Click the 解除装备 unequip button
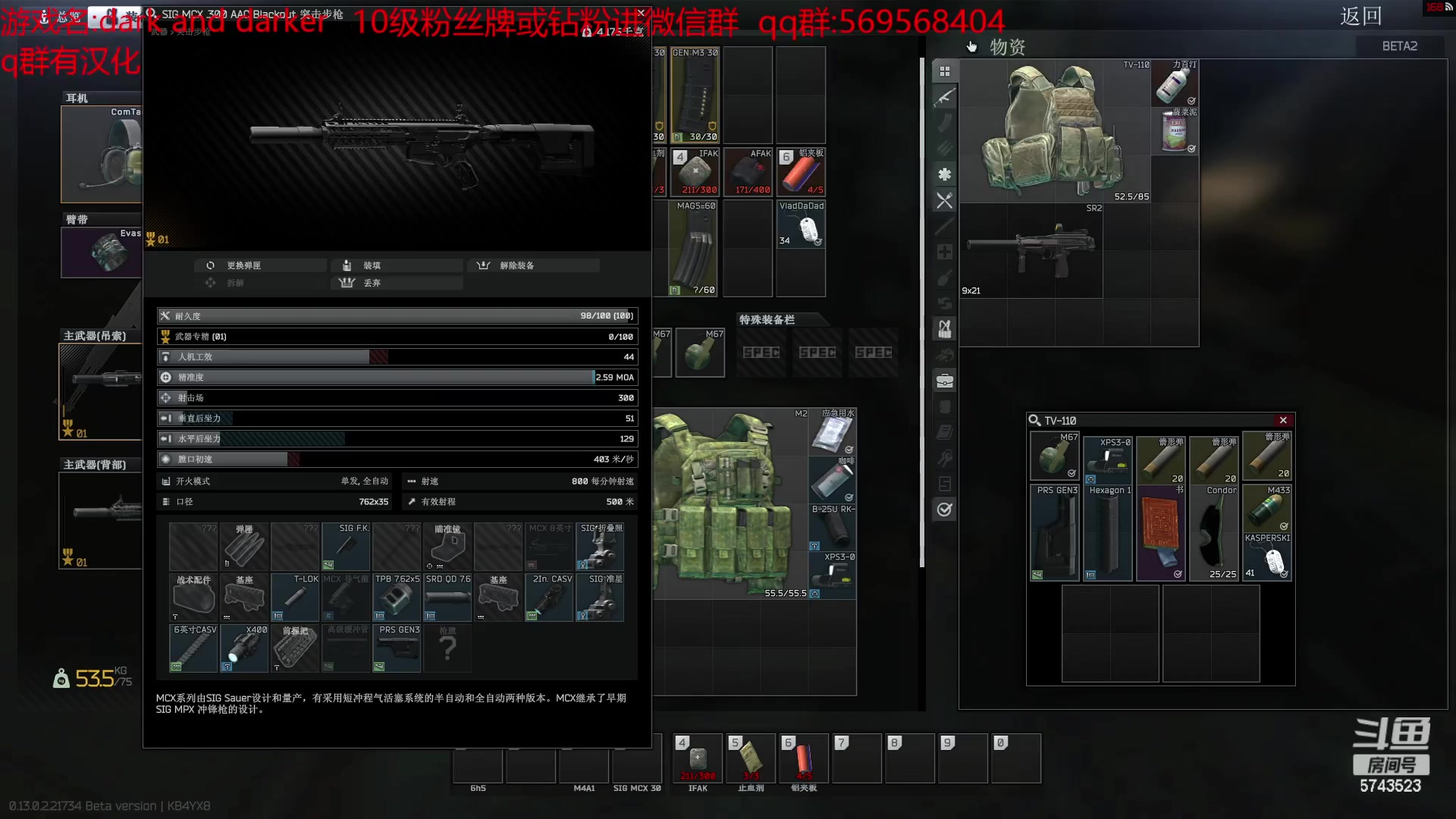This screenshot has width=1456, height=819. 534,265
